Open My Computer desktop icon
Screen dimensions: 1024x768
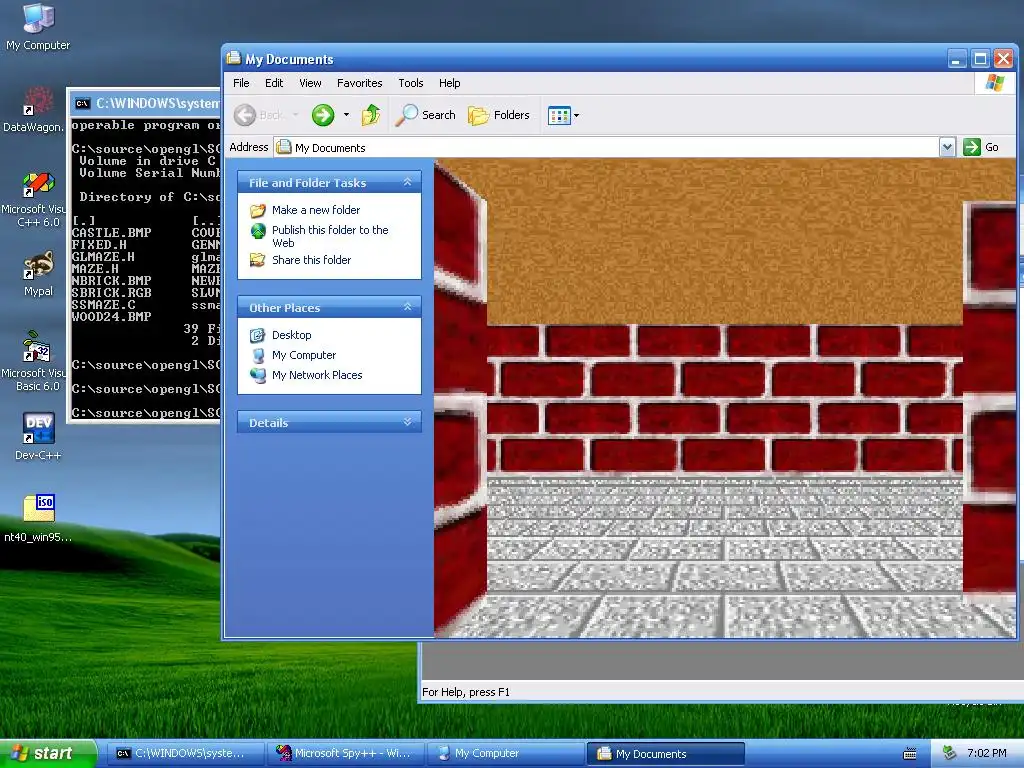tap(38, 26)
